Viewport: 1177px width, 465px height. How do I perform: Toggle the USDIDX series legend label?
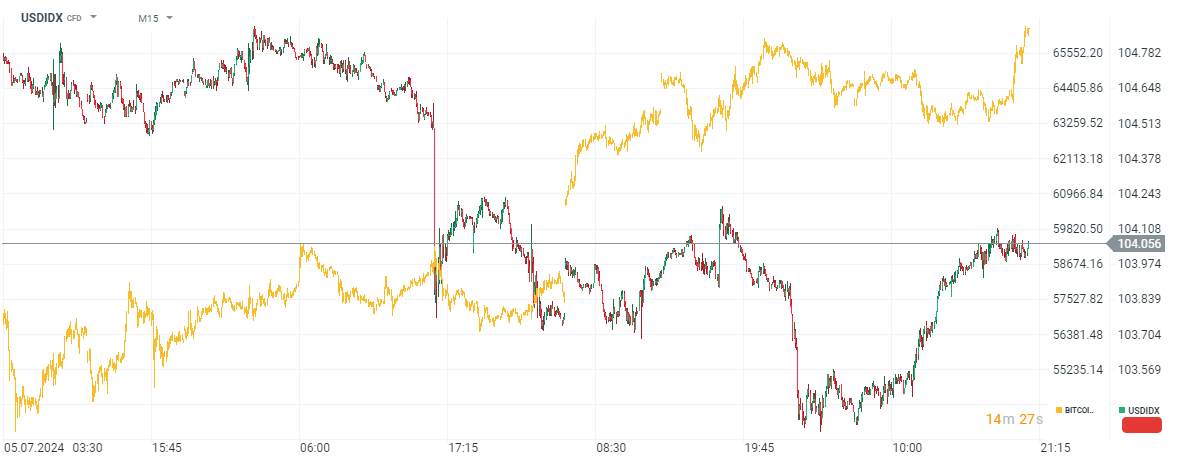pos(1143,411)
